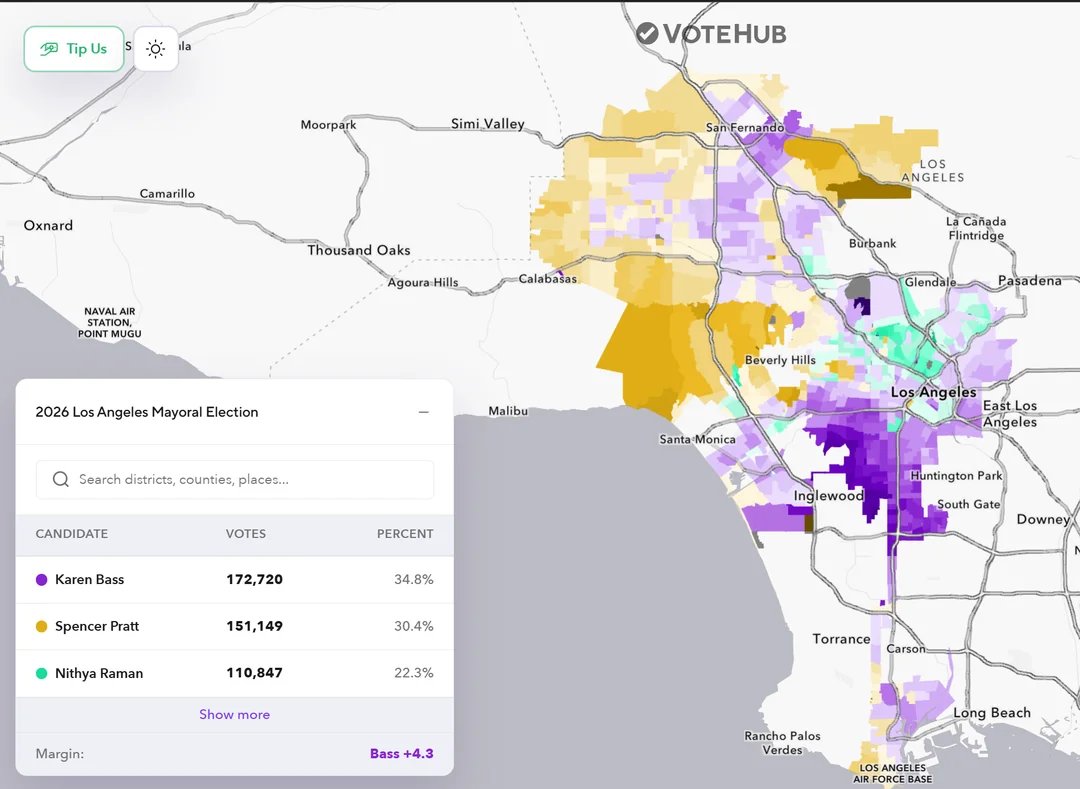Screen dimensions: 1080x789
Task: Click the Moorpark map label
Action: (x=329, y=125)
